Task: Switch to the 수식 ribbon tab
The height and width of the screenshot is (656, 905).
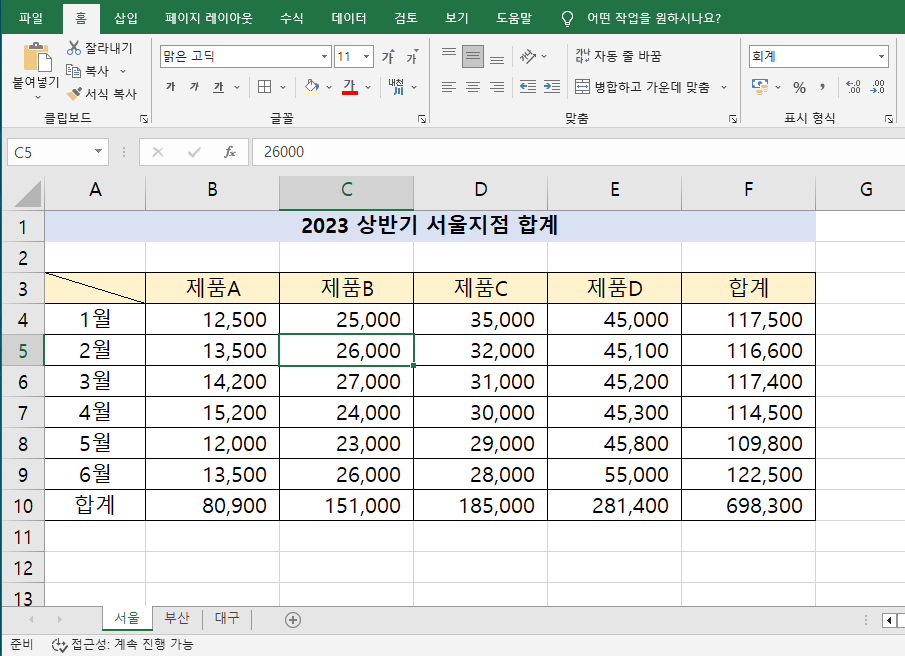Action: coord(291,18)
